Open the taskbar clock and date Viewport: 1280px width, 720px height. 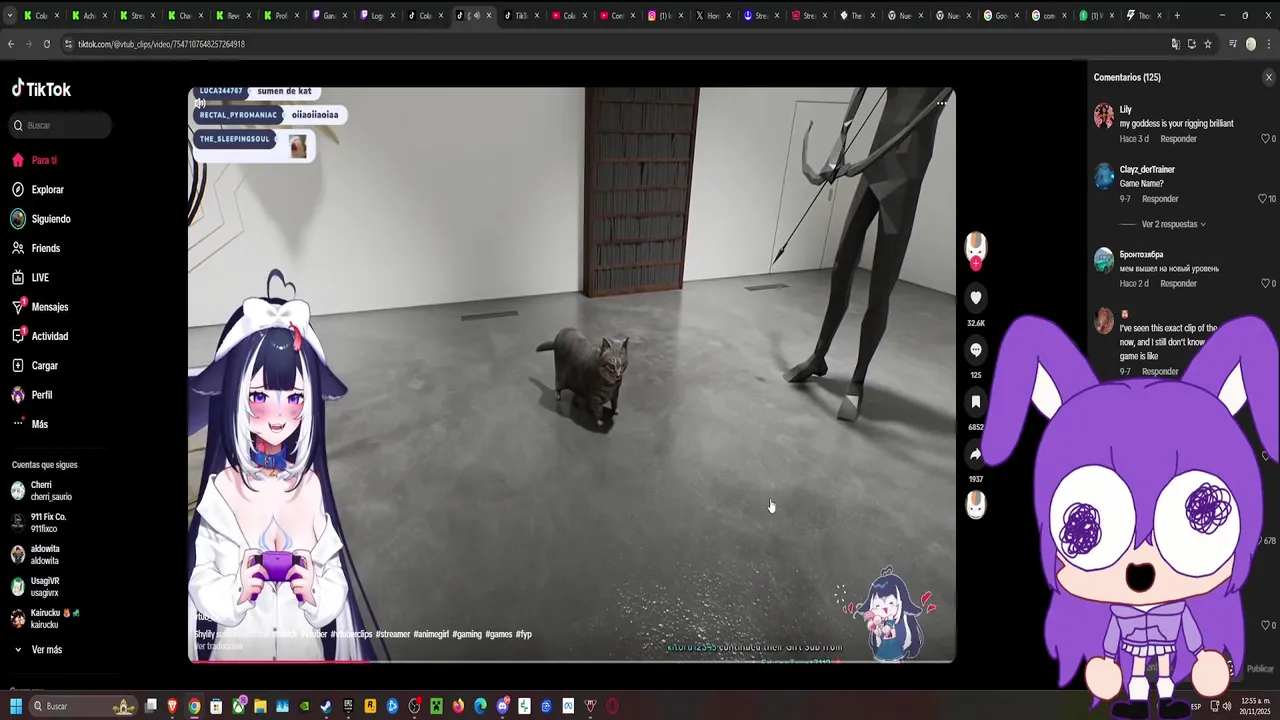click(x=1254, y=706)
